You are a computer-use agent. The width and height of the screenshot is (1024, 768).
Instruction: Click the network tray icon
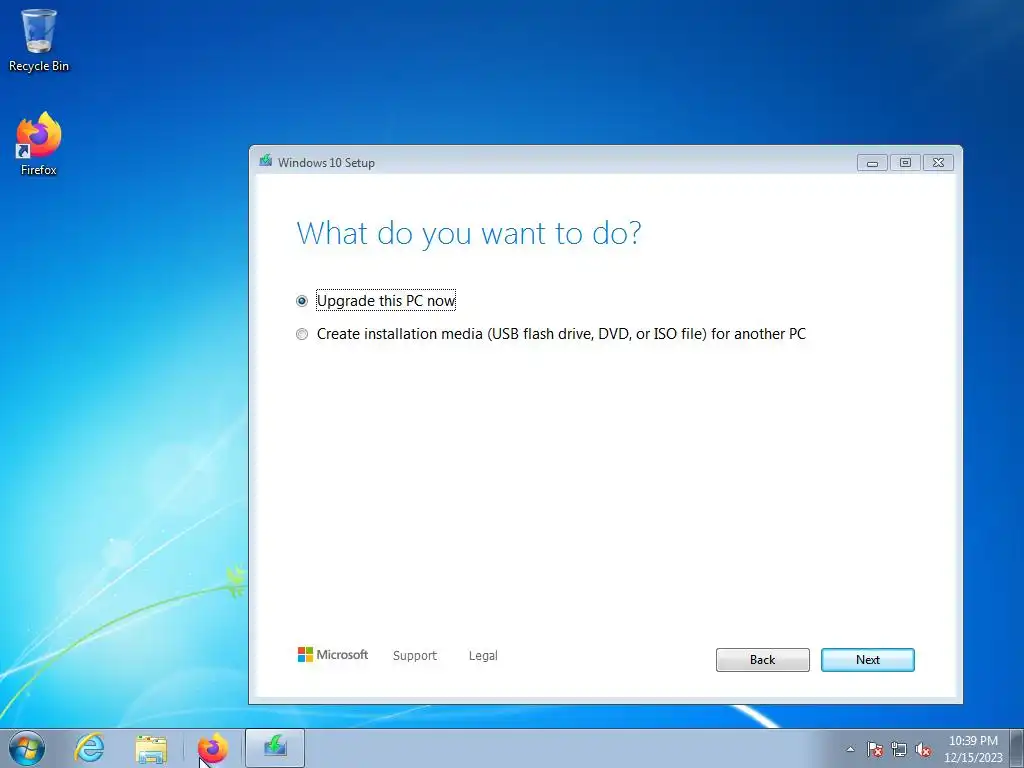pyautogui.click(x=899, y=749)
